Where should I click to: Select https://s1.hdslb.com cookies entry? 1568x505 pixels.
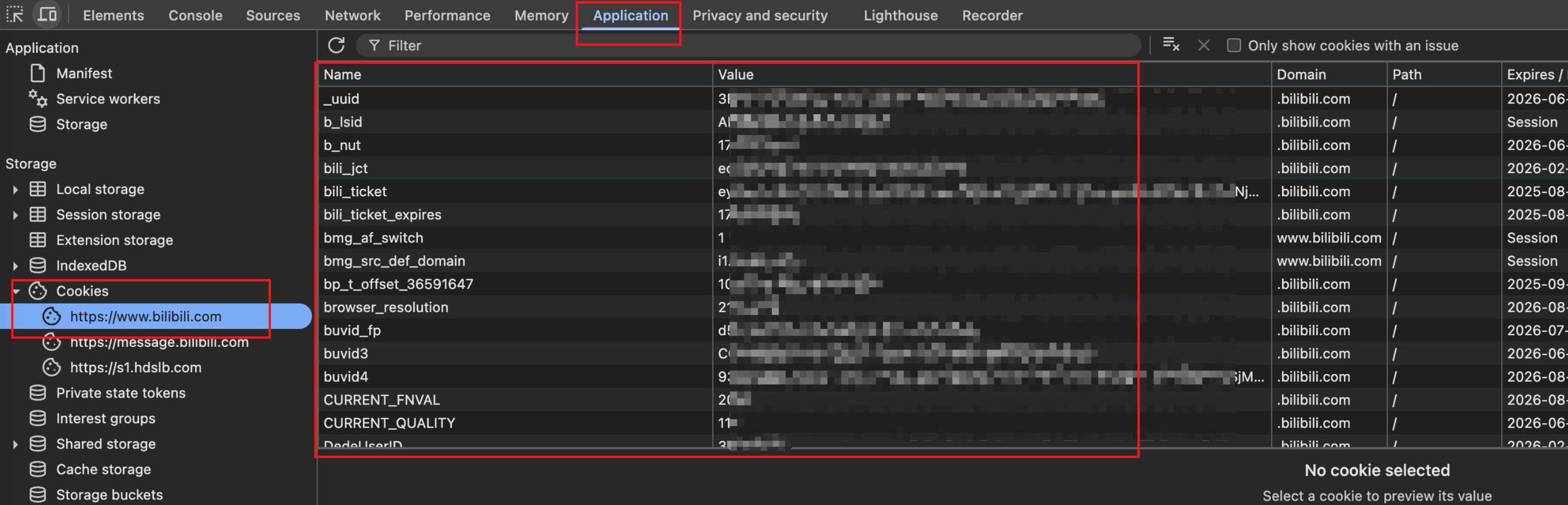coord(135,367)
